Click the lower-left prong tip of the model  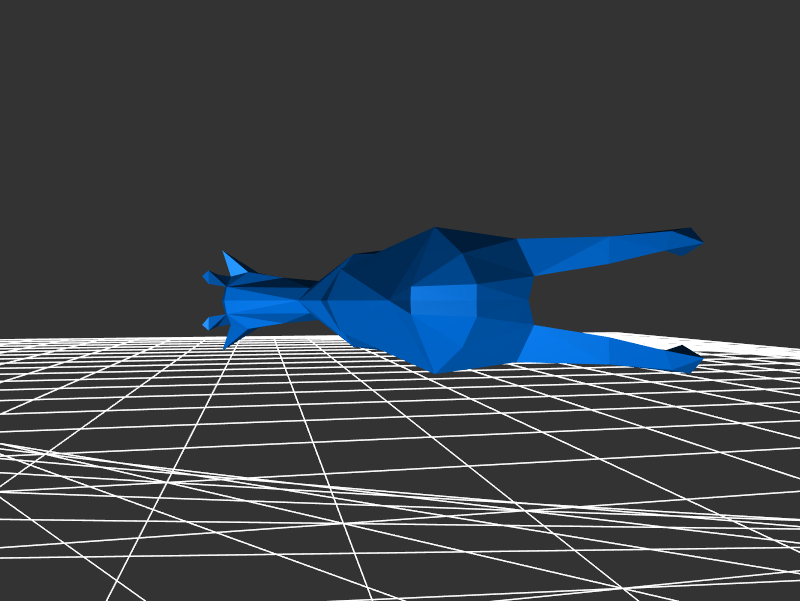pos(208,323)
